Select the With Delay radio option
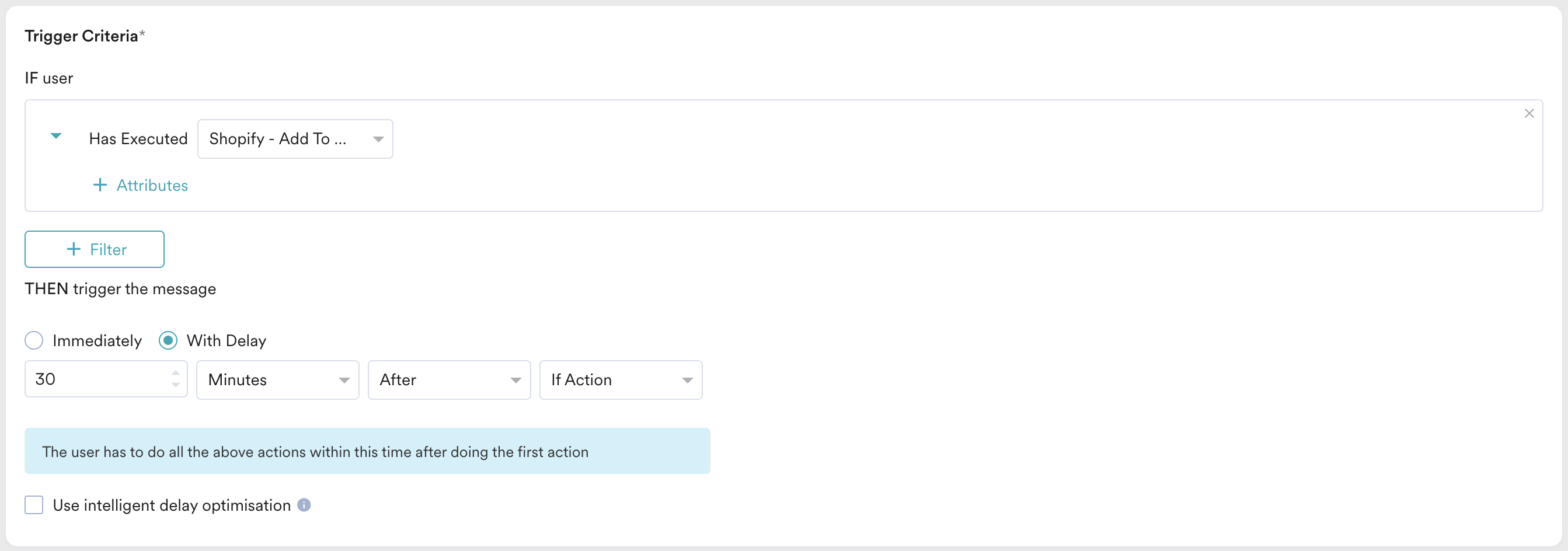The image size is (1568, 551). click(x=168, y=340)
